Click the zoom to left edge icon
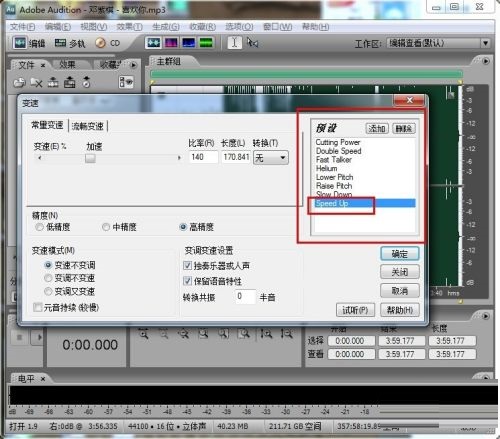The image size is (500, 439). tap(266, 333)
